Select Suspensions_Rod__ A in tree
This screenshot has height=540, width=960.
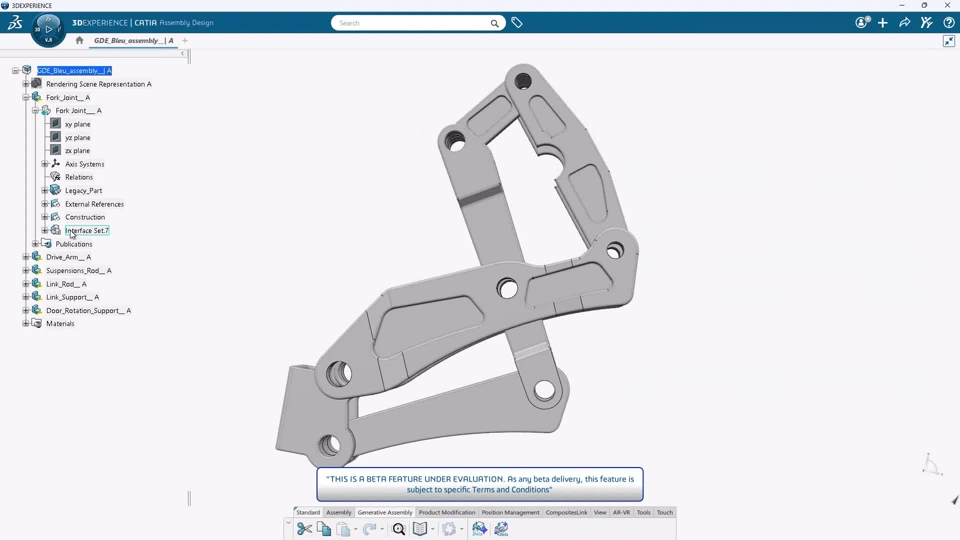click(79, 271)
